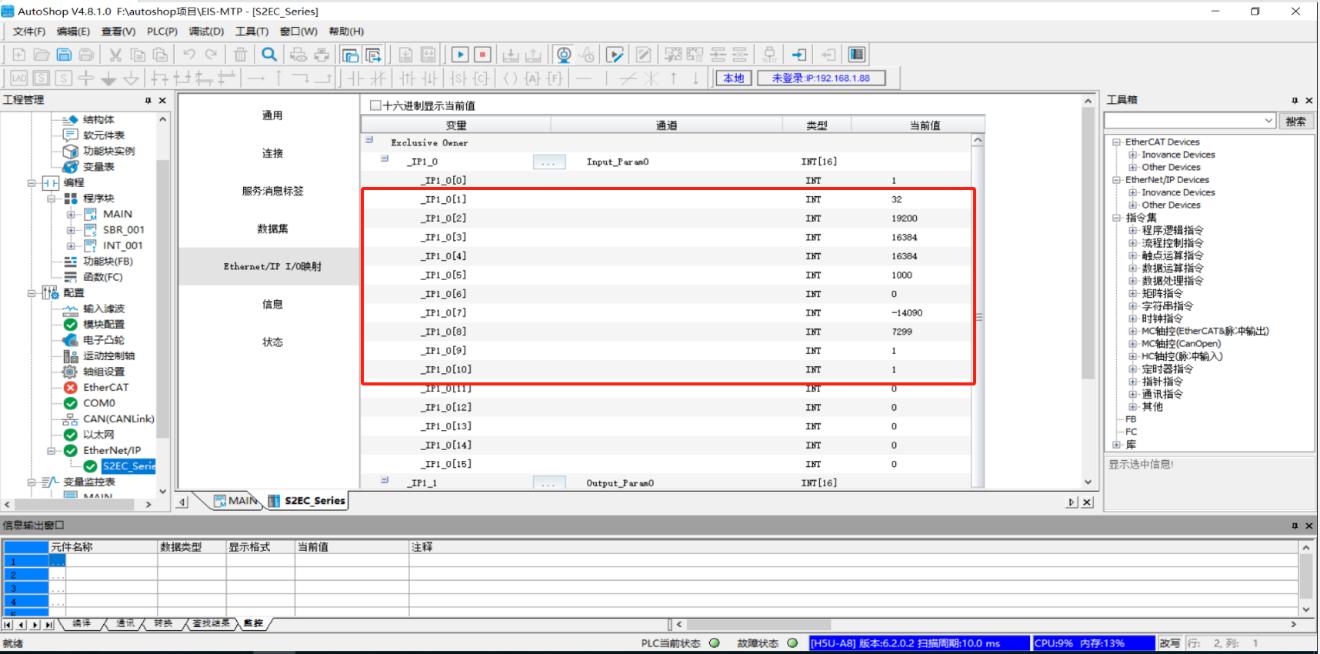1320x654 pixels.
Task: Click the horizontal scrollbar in output window
Action: pos(980,624)
